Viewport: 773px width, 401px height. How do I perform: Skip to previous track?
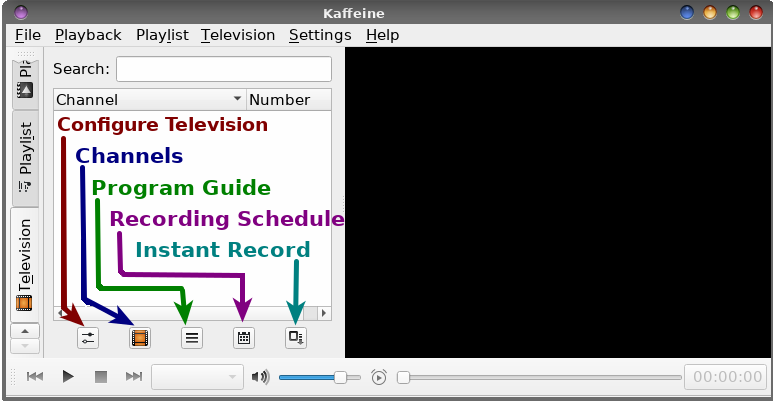point(35,377)
